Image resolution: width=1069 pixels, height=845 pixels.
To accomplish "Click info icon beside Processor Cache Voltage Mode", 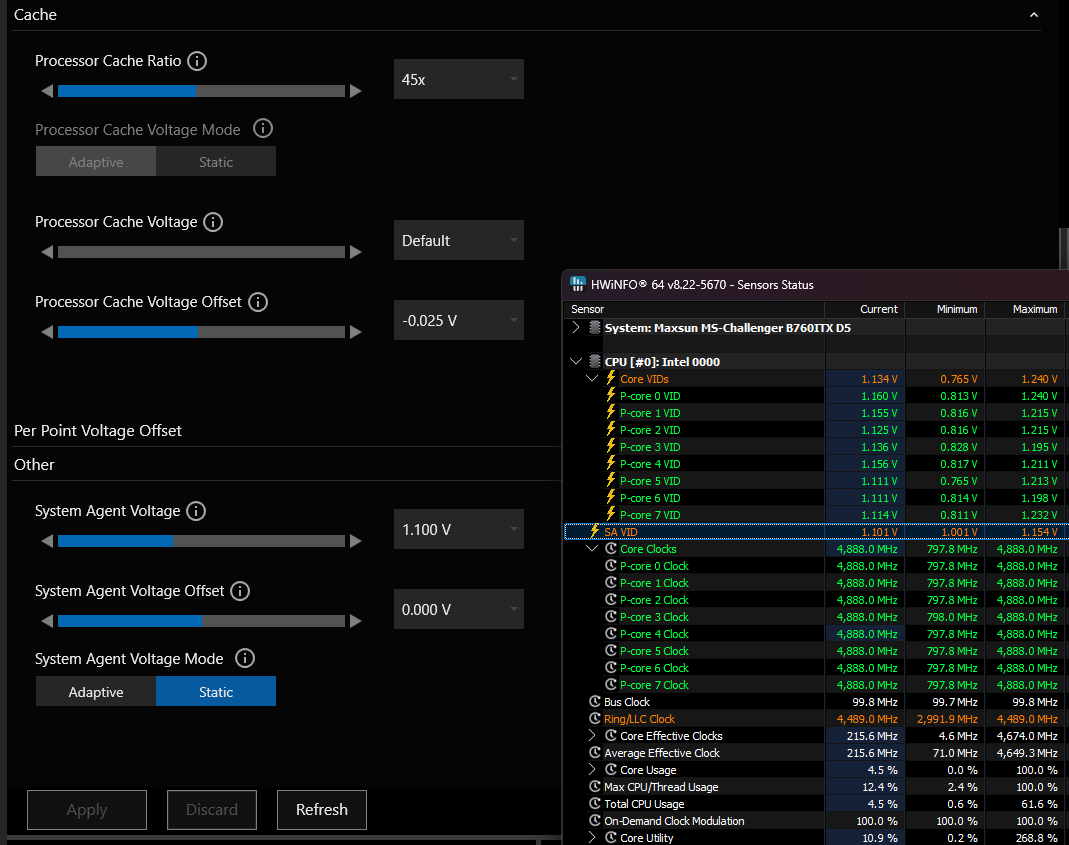I will (x=262, y=129).
